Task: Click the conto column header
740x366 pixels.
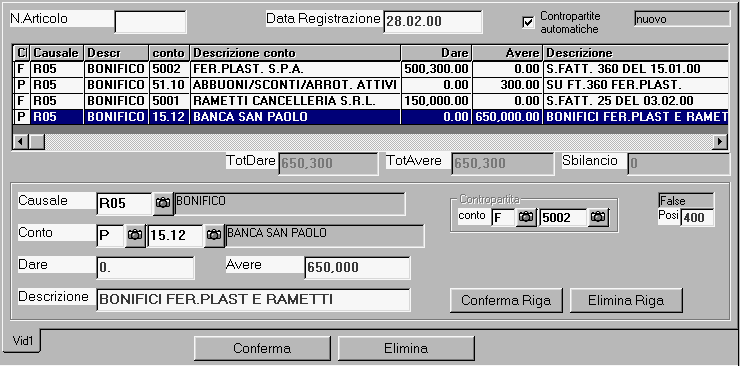Action: pos(169,53)
